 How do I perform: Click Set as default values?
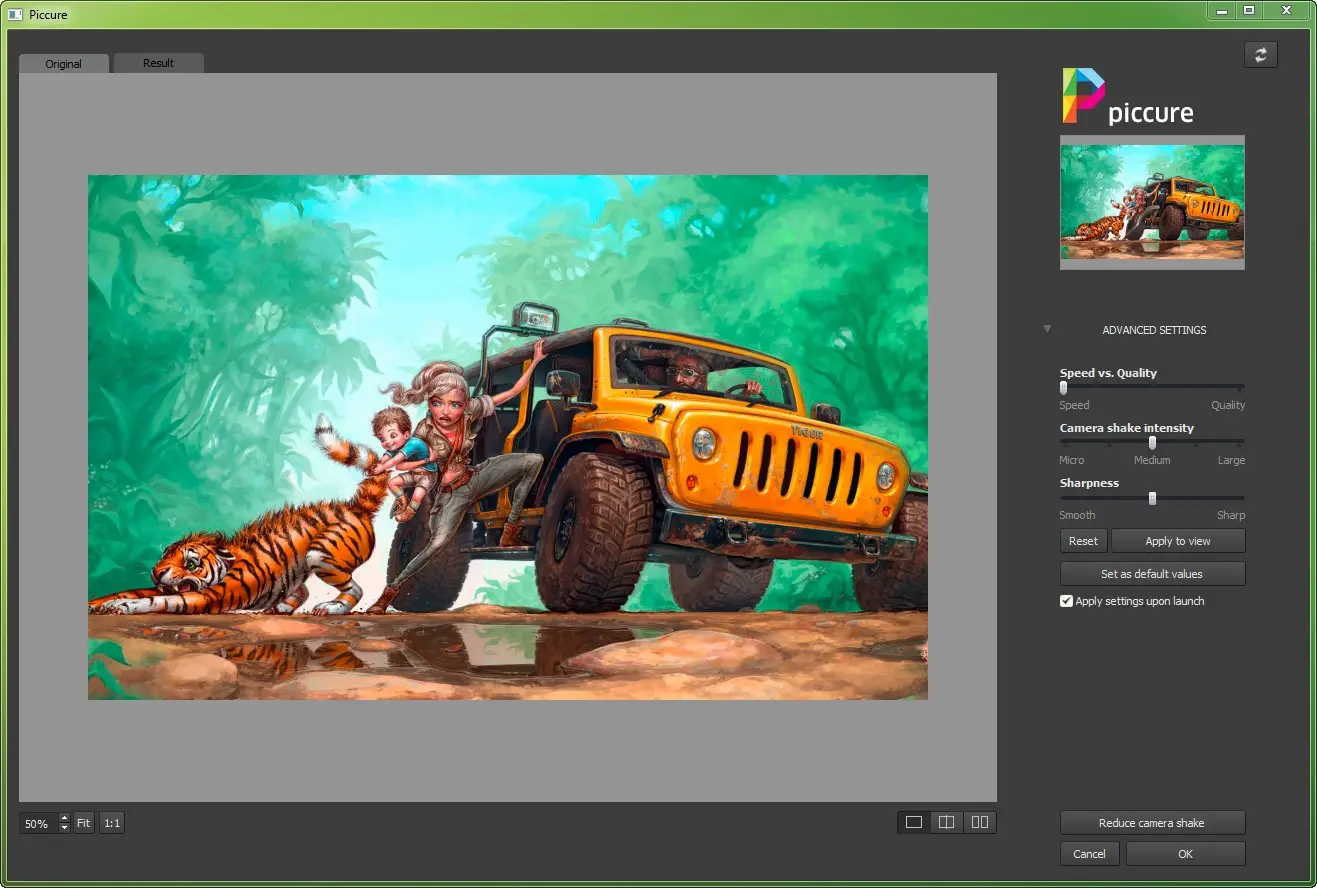1152,573
